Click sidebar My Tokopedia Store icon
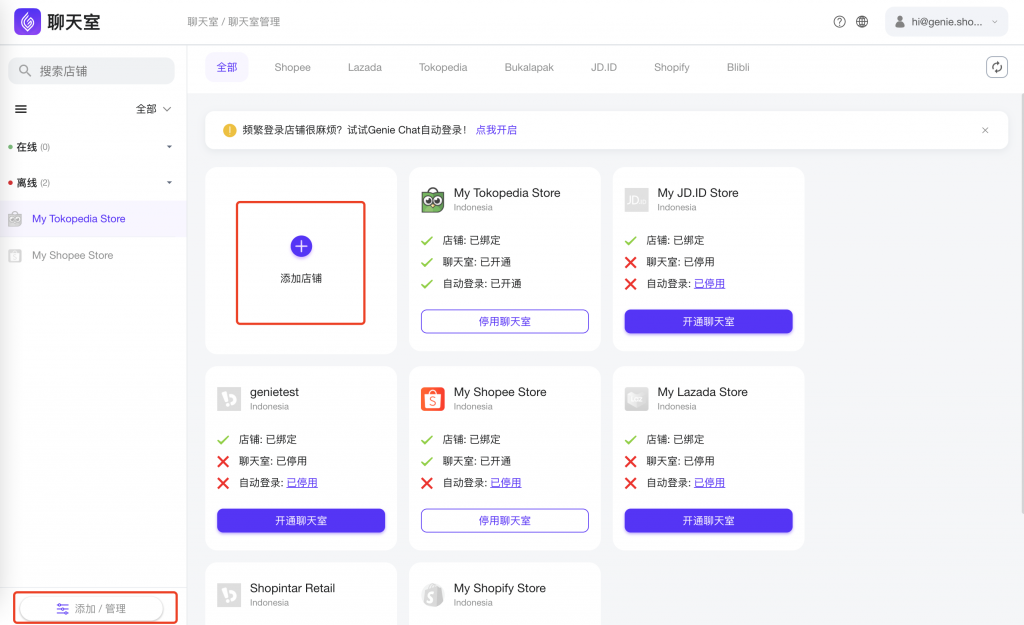 click(x=15, y=219)
